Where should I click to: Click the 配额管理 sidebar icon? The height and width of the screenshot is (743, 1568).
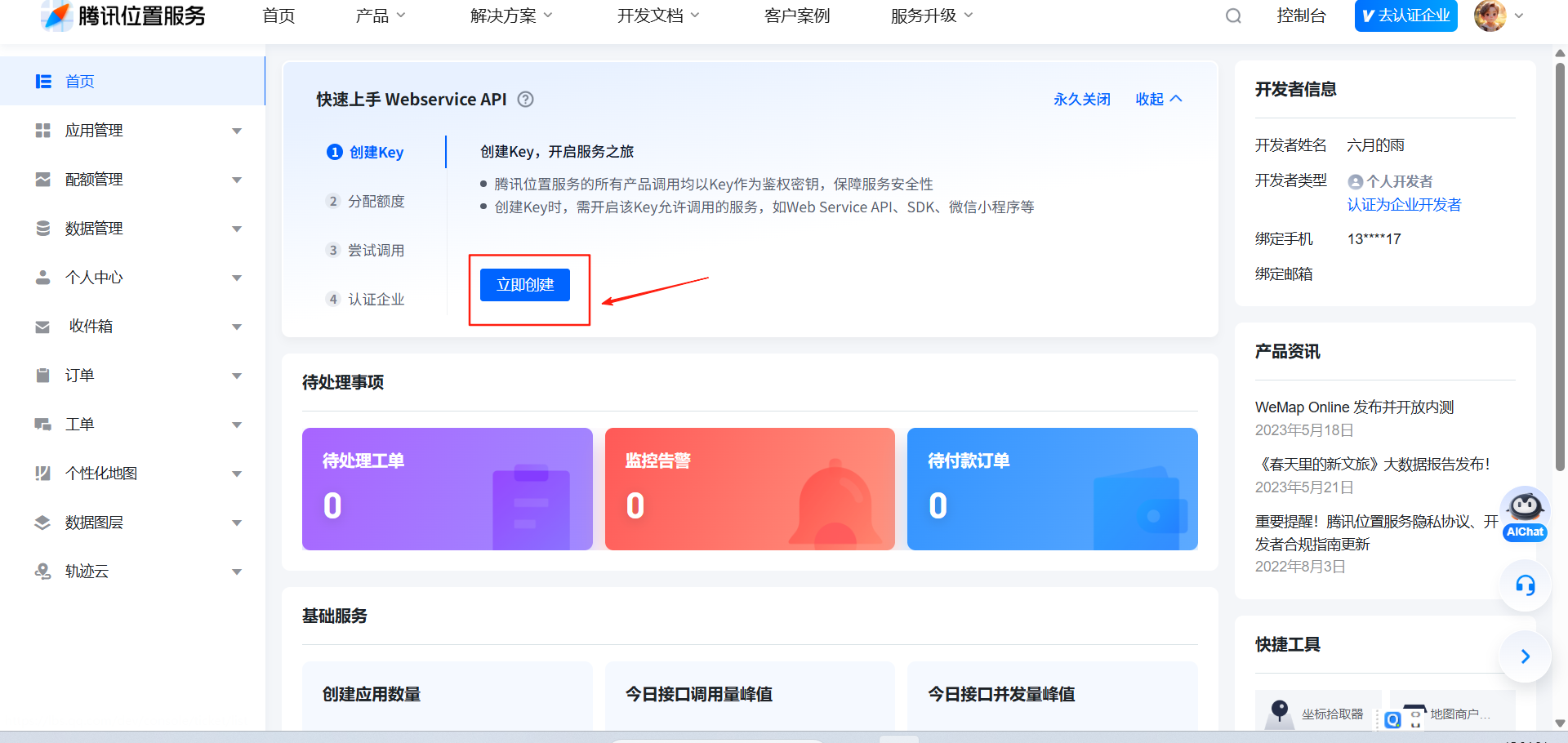pos(43,180)
